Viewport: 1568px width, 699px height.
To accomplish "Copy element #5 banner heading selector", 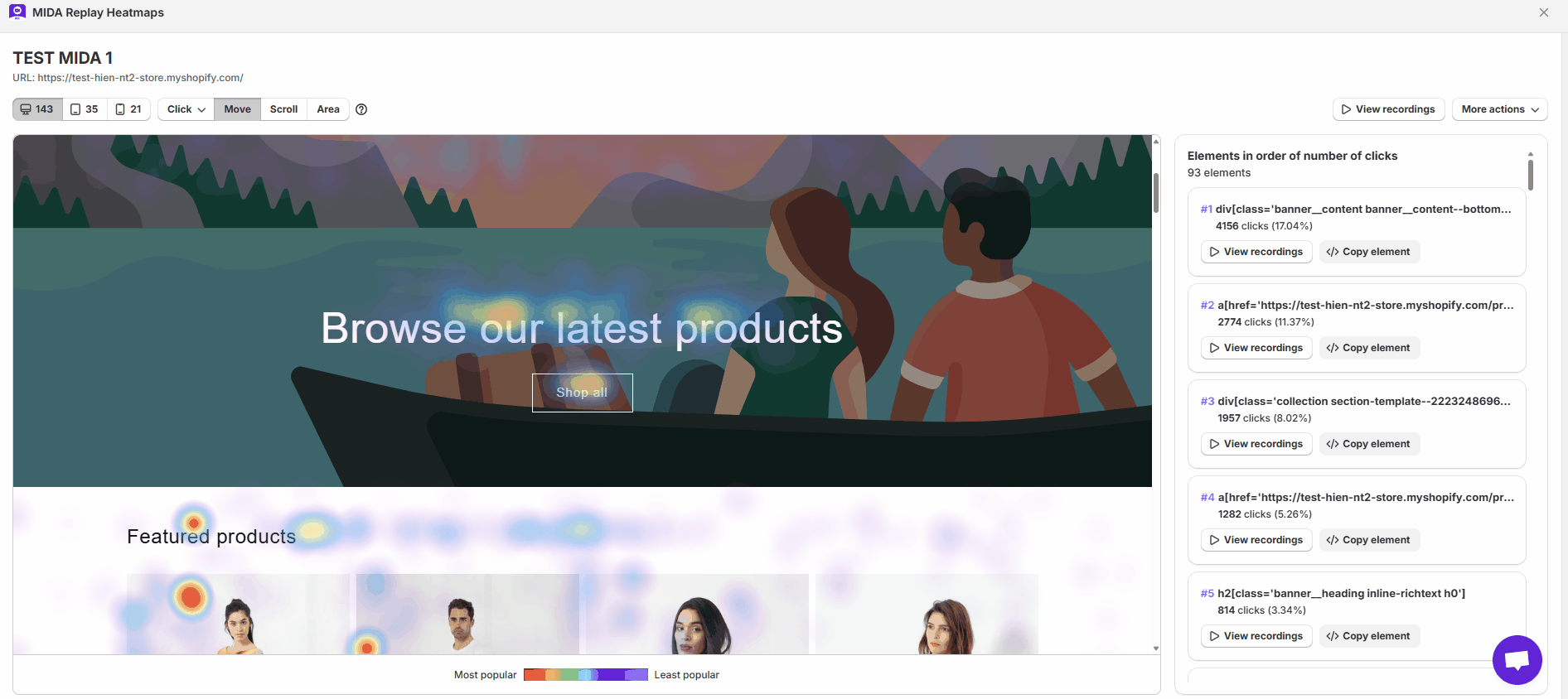I will [x=1369, y=636].
